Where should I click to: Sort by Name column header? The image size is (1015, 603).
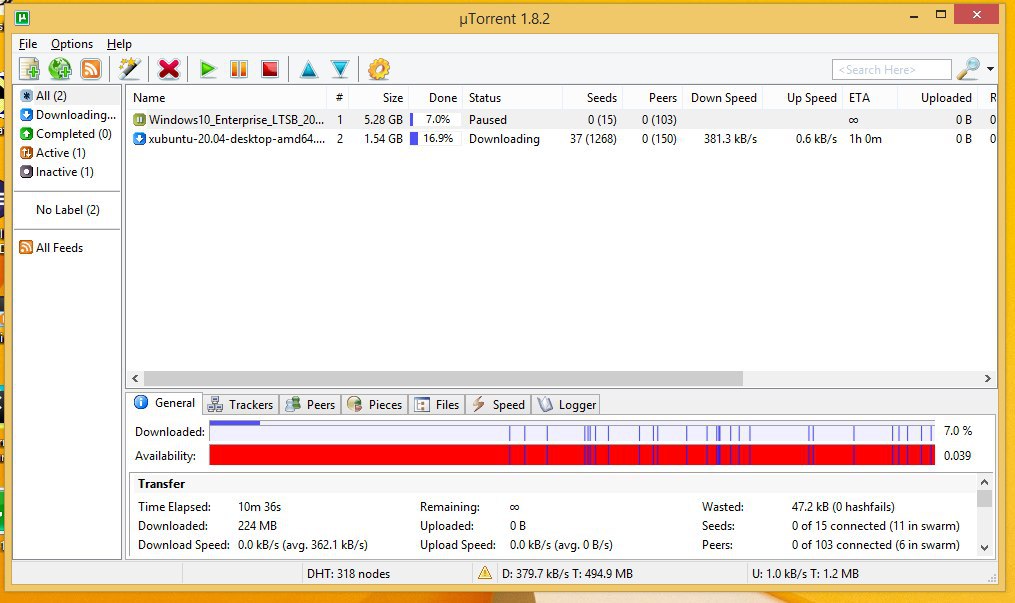pyautogui.click(x=227, y=98)
